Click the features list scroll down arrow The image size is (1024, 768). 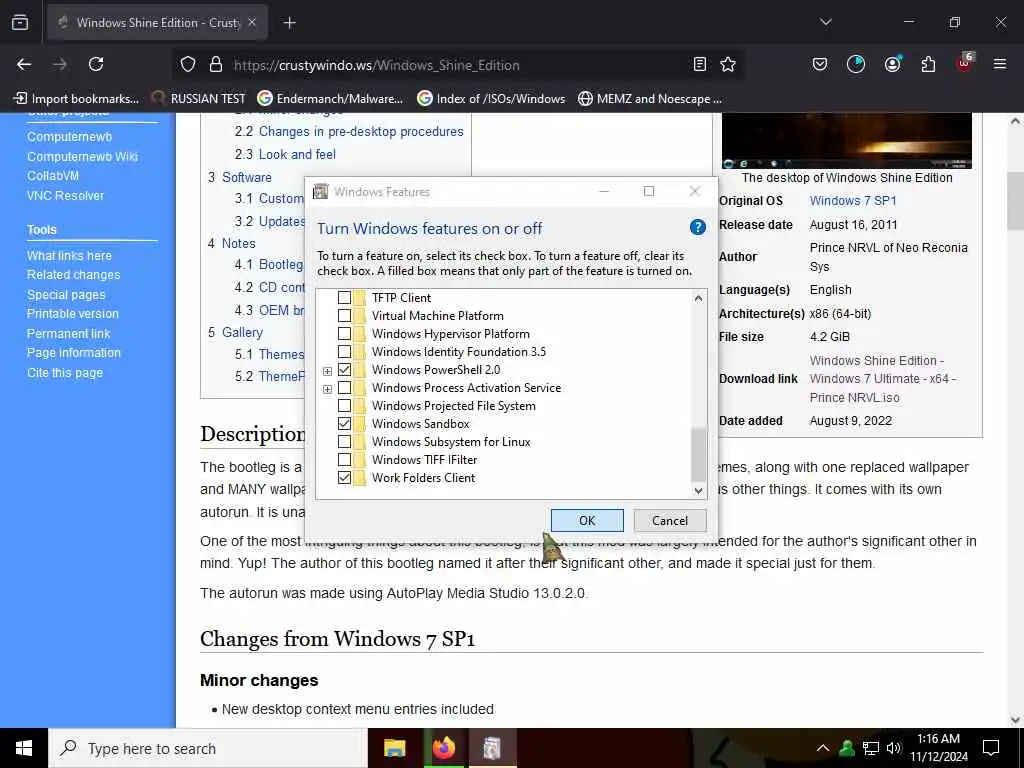click(698, 490)
